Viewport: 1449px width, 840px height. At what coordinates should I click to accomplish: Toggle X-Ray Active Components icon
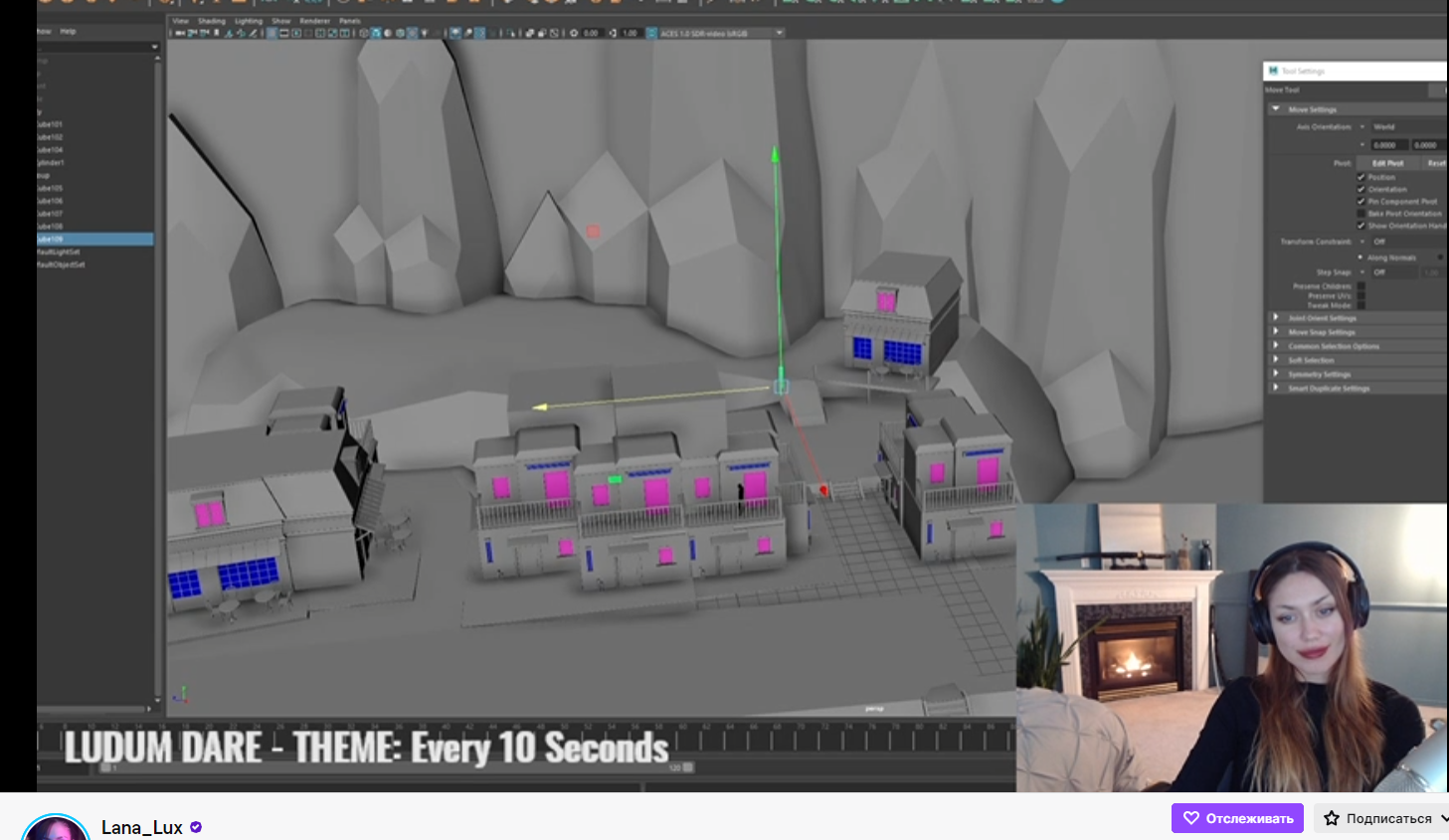tap(541, 33)
